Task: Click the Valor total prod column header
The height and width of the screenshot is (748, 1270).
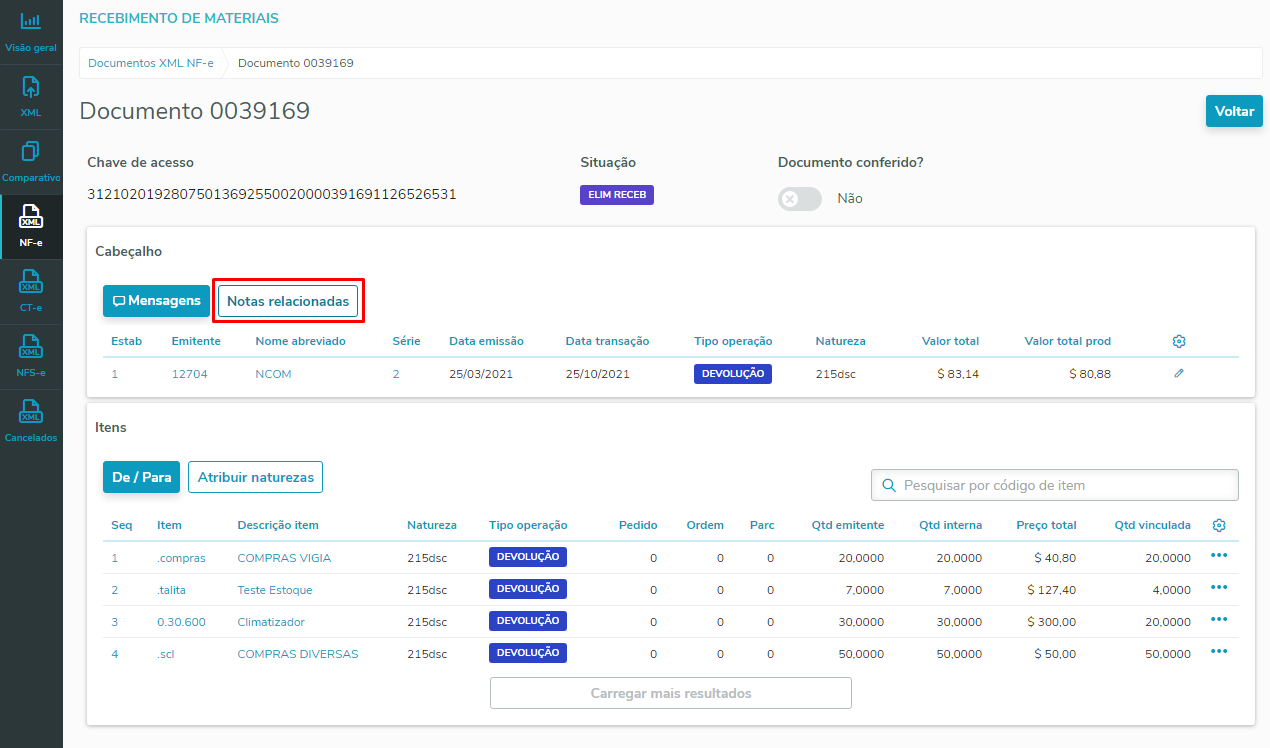Action: [x=1068, y=341]
